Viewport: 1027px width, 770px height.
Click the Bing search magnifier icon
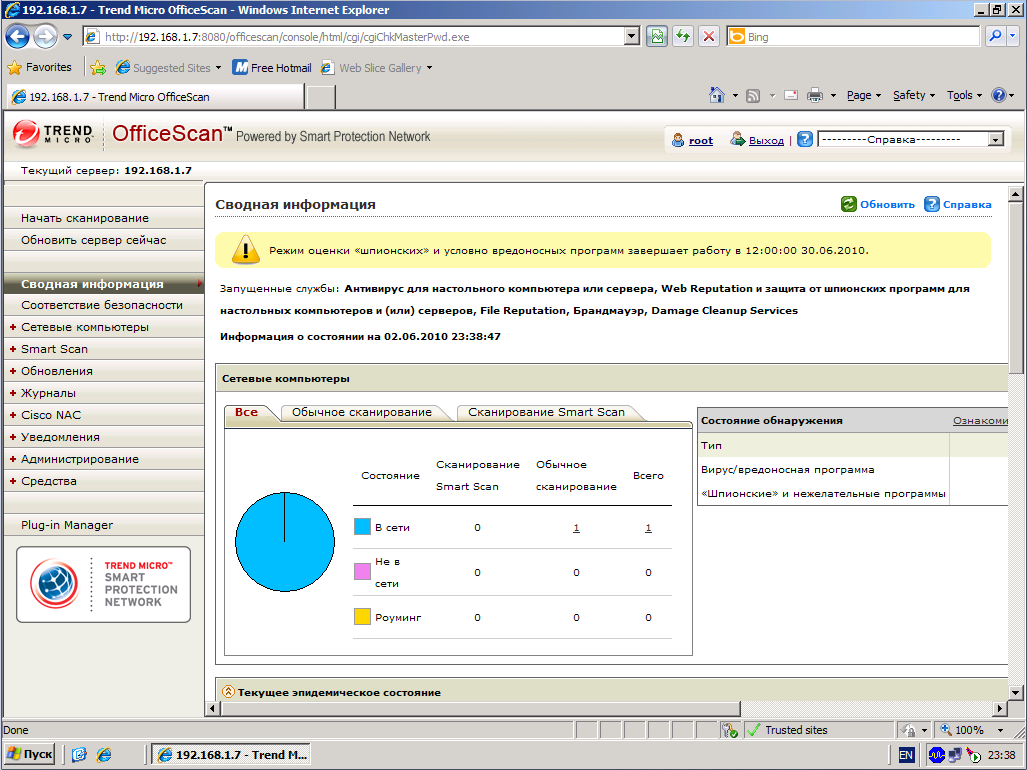pos(995,37)
